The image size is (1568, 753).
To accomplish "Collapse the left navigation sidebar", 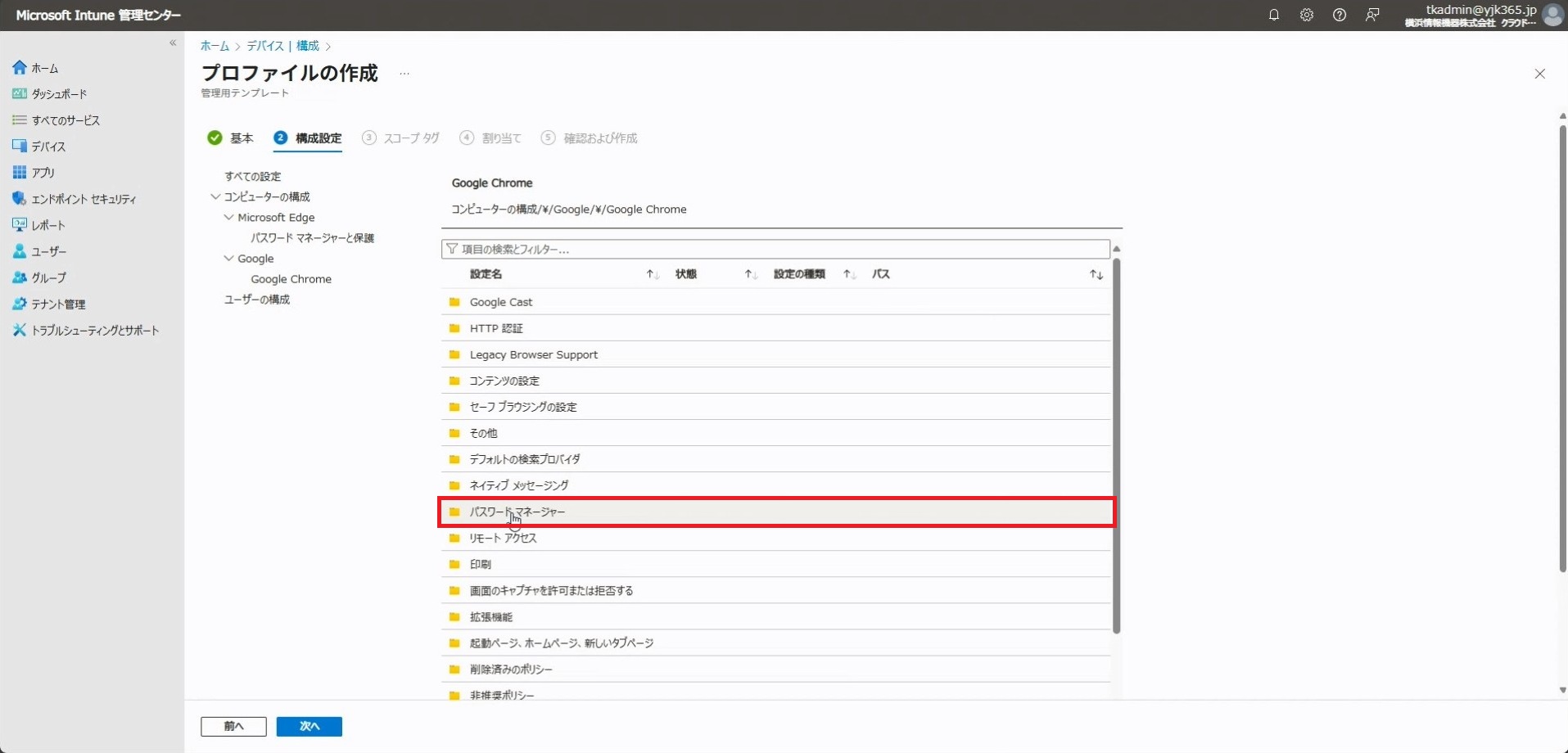I will click(173, 43).
